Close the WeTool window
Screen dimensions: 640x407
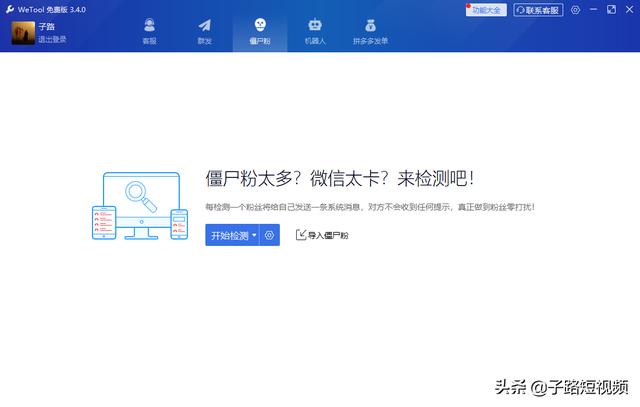pyautogui.click(x=627, y=10)
